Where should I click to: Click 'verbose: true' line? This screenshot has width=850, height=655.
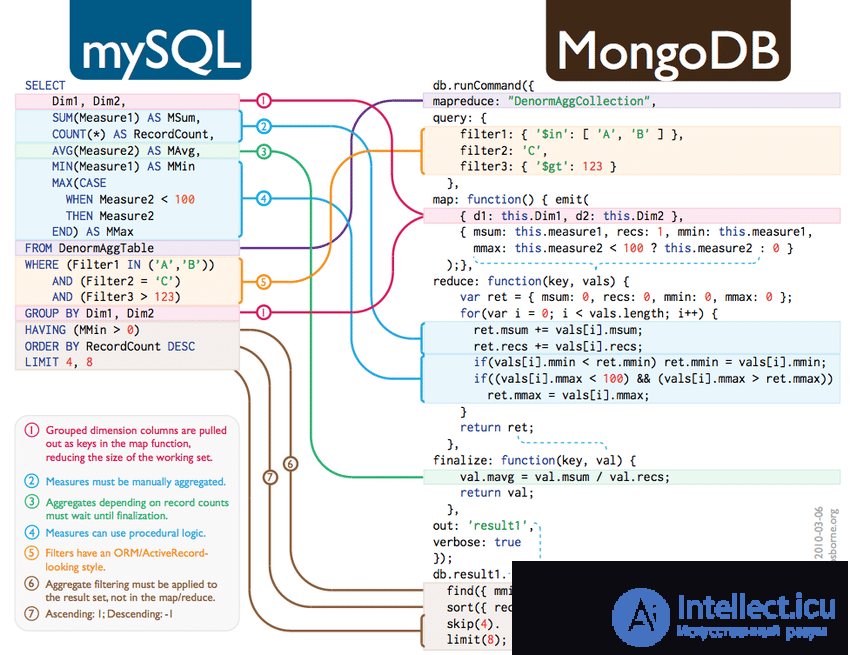click(476, 542)
